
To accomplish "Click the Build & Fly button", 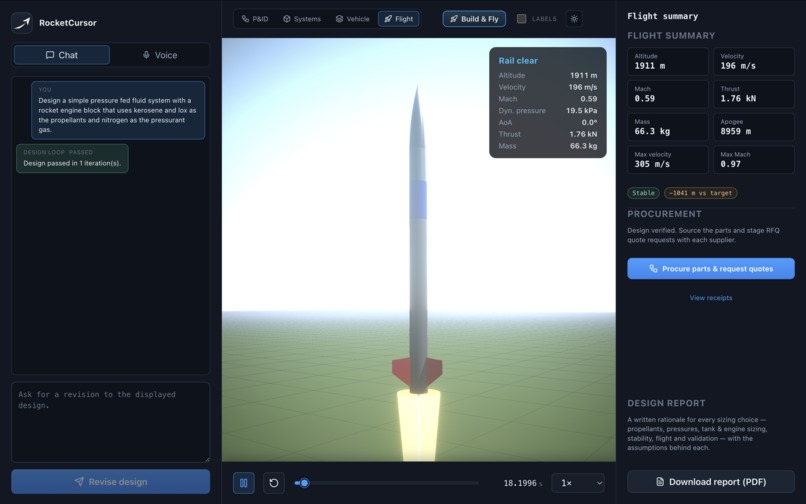I will [x=474, y=19].
